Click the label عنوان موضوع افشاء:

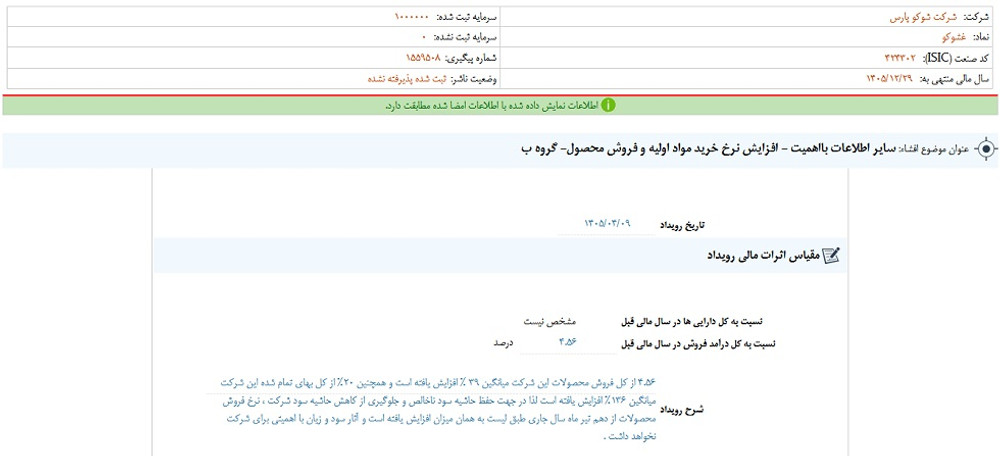pyautogui.click(x=934, y=150)
